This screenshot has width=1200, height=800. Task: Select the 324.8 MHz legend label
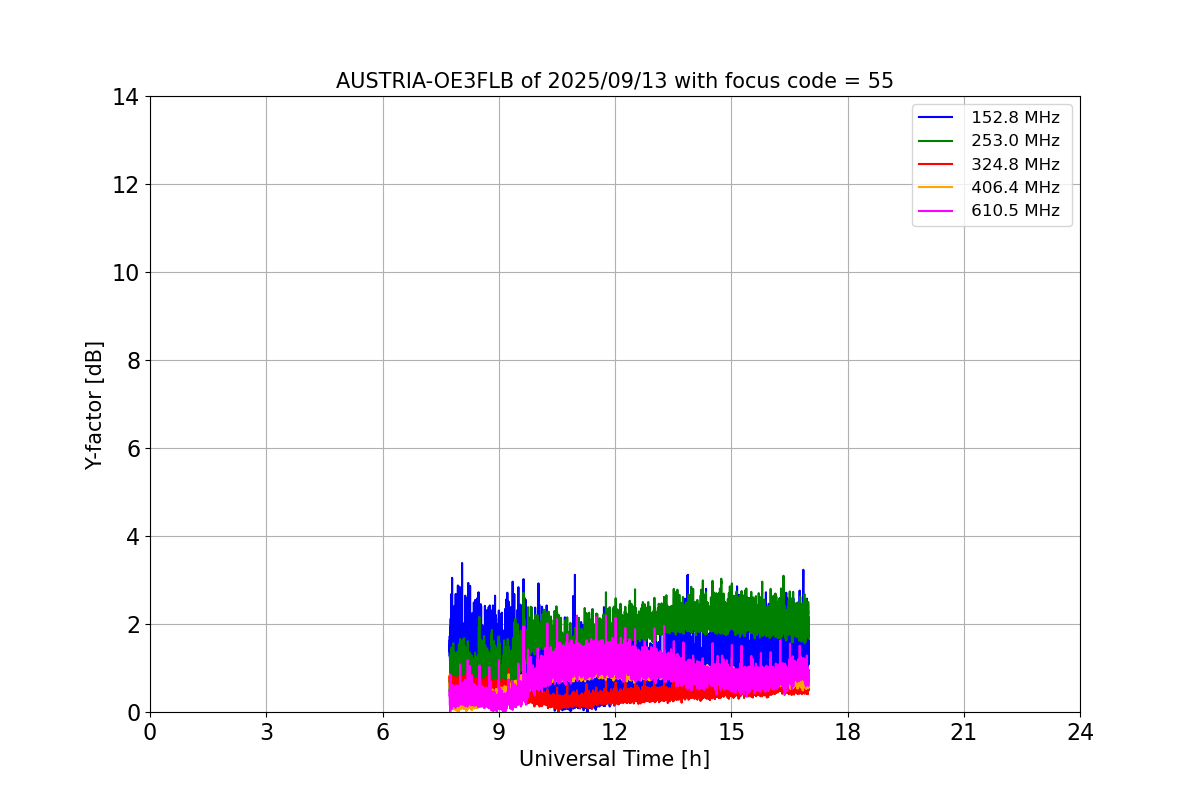[x=1015, y=164]
